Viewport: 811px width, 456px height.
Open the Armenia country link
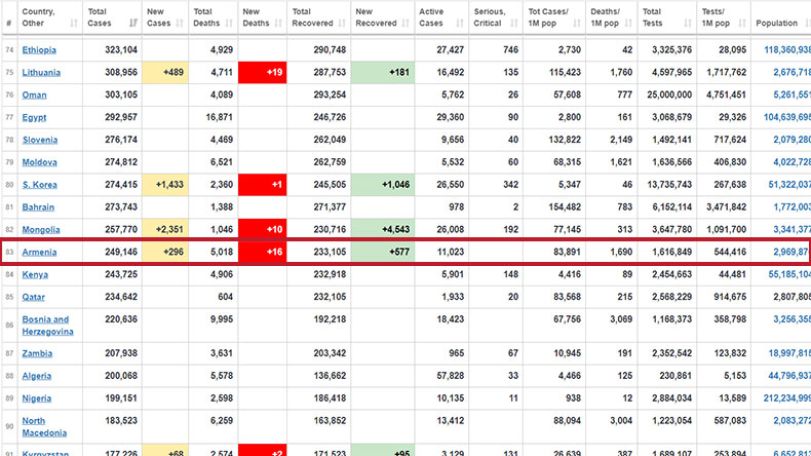[x=39, y=252]
